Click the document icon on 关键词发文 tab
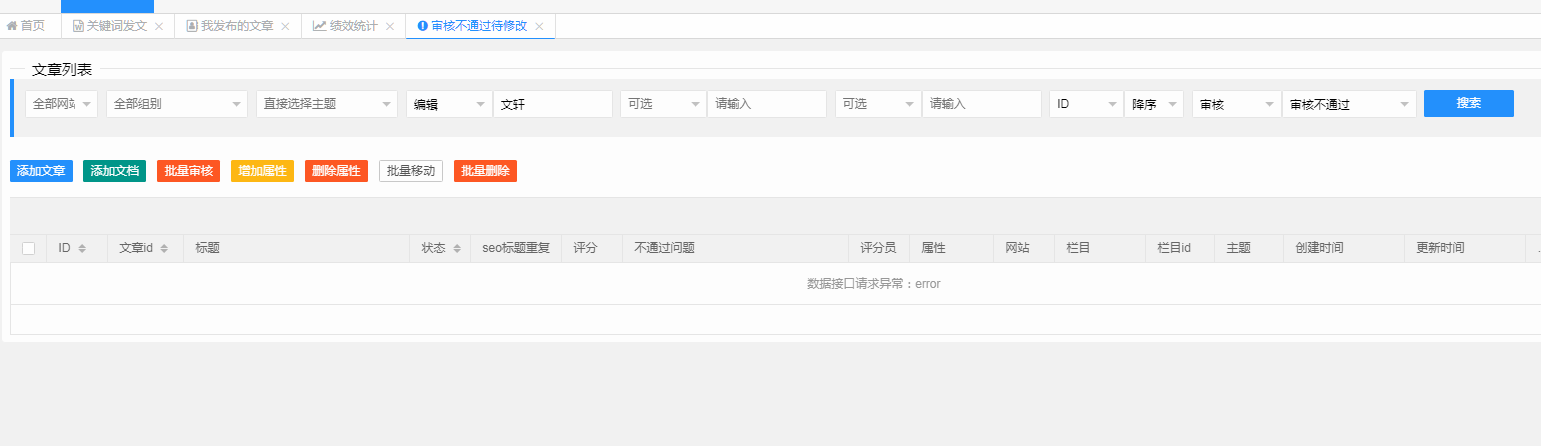Screen dimensions: 1541x446 click(78, 26)
